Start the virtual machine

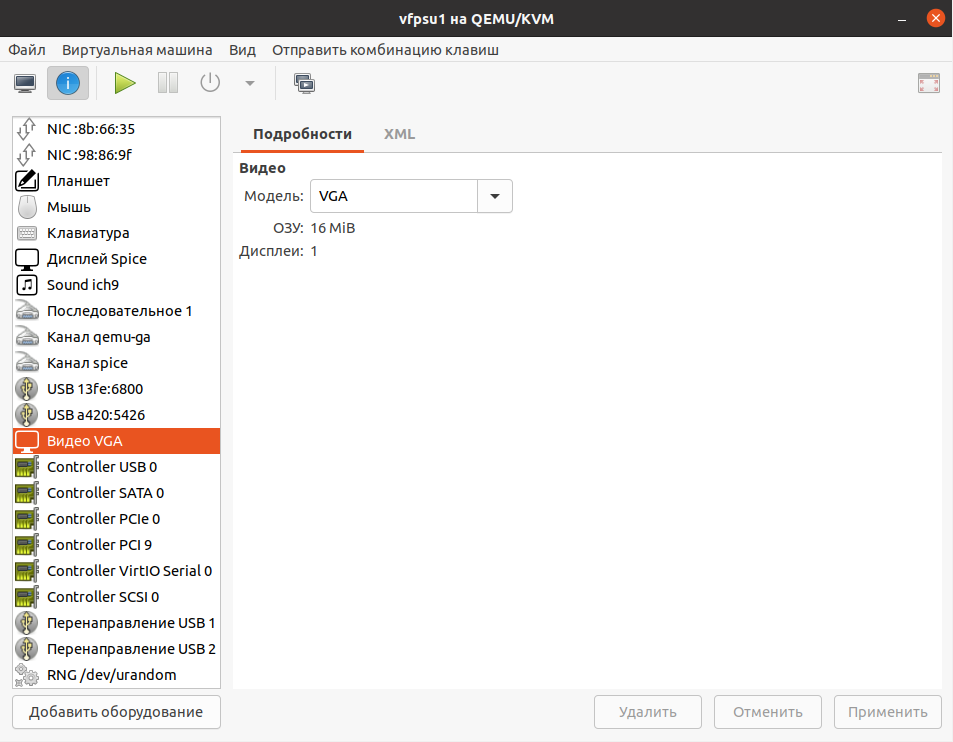click(125, 83)
